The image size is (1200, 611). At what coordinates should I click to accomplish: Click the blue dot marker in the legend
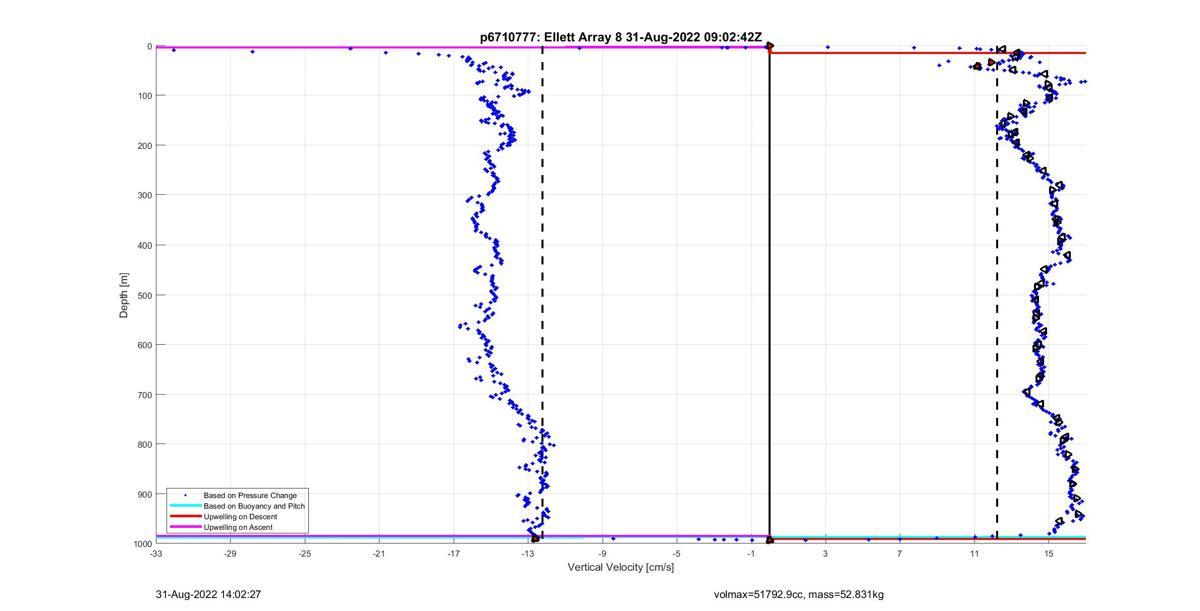pyautogui.click(x=185, y=495)
